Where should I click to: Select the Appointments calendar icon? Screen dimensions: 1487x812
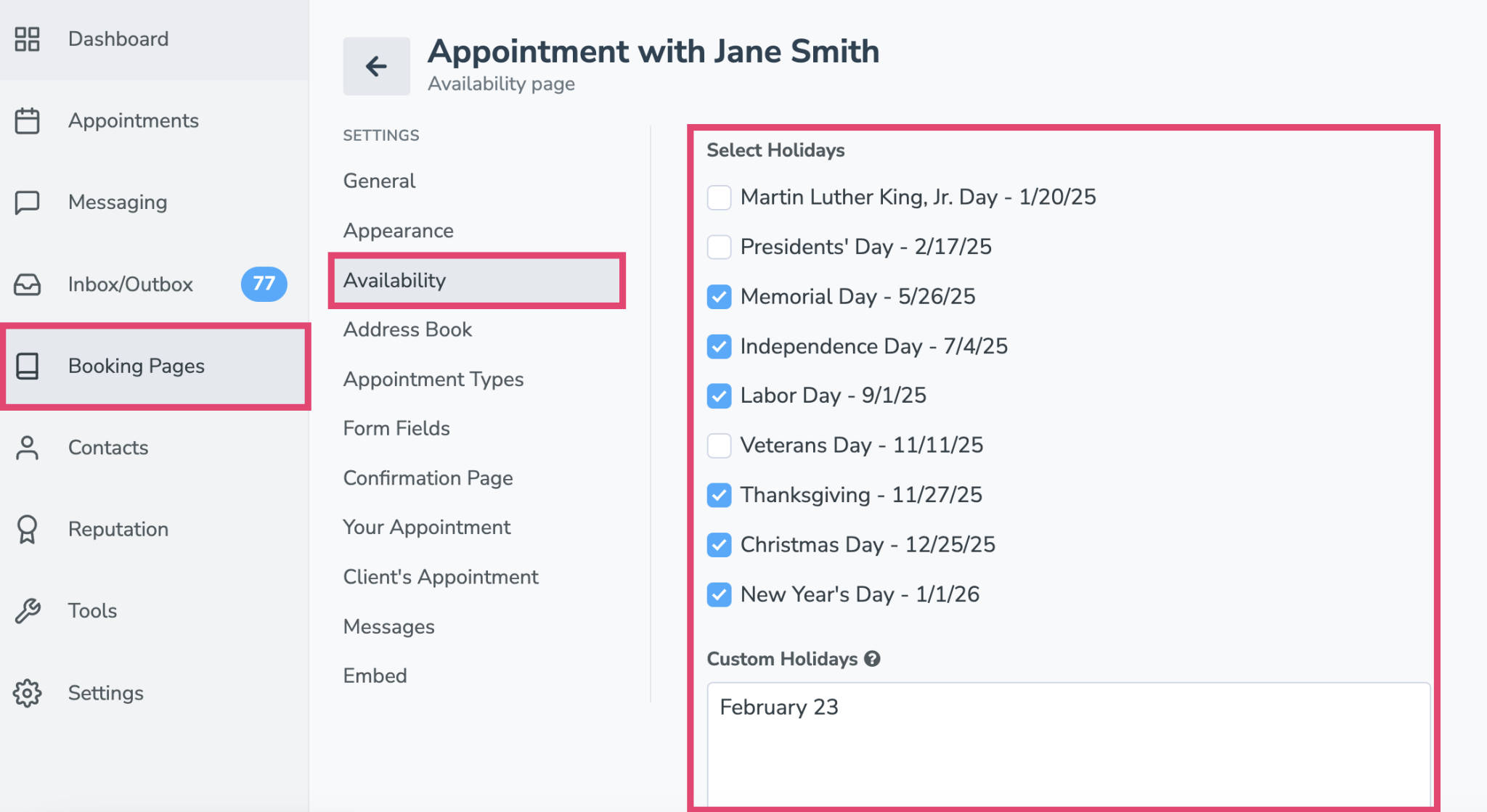click(28, 120)
